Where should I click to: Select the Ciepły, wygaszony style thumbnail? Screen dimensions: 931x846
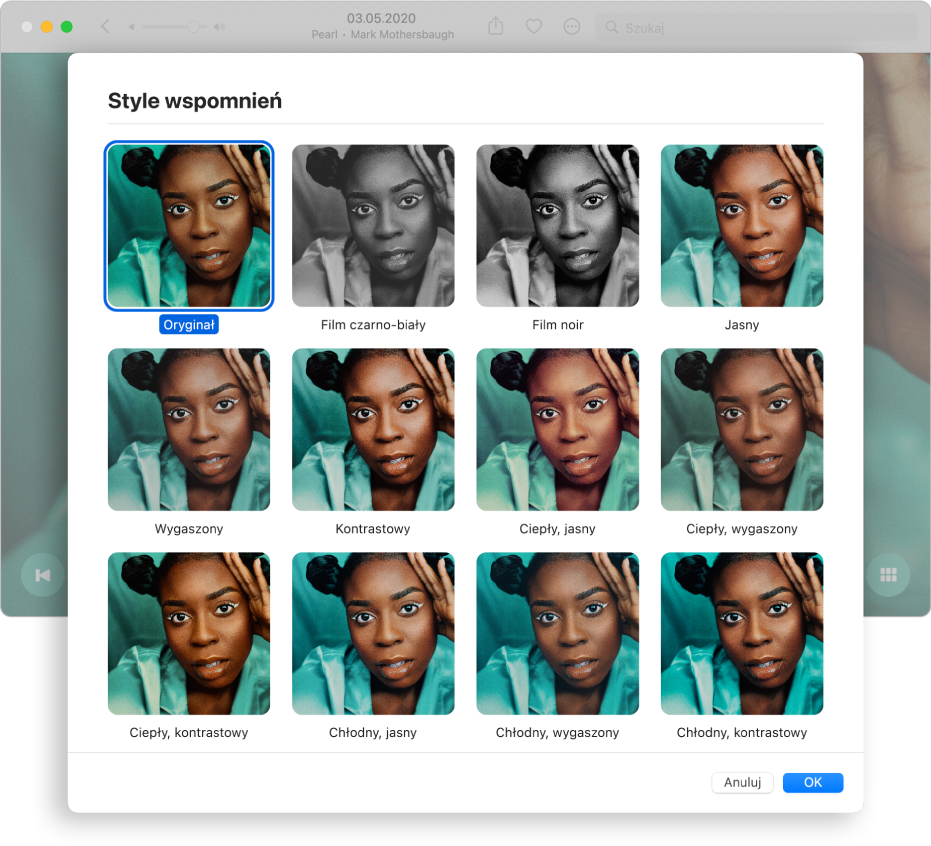pos(742,430)
